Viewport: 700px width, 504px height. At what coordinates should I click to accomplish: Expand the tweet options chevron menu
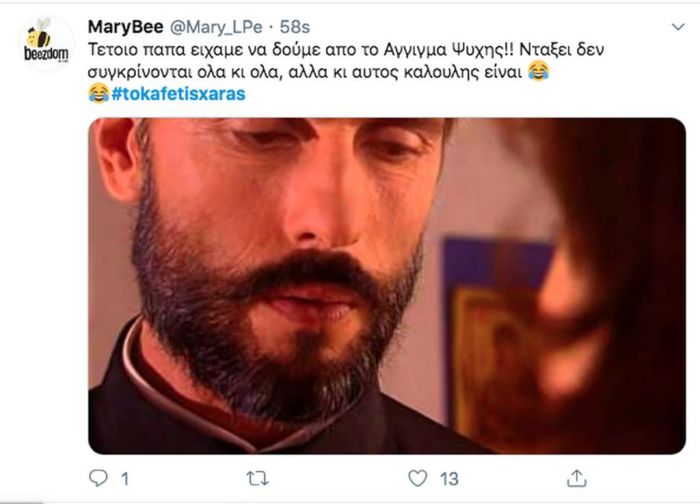[x=678, y=27]
